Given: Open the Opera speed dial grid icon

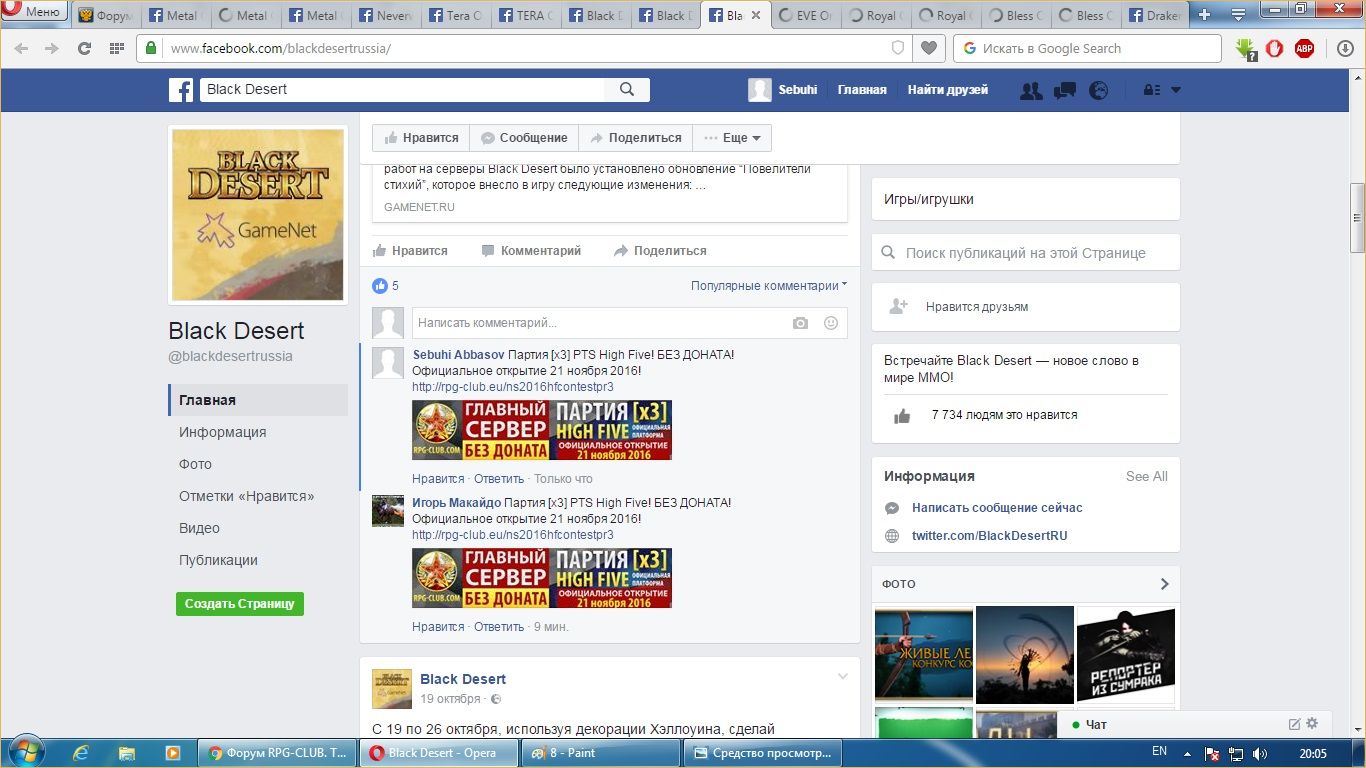Looking at the screenshot, I should pos(116,48).
